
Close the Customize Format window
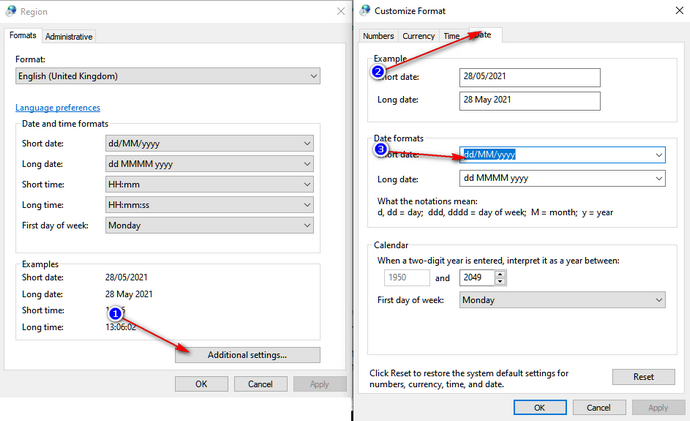679,10
